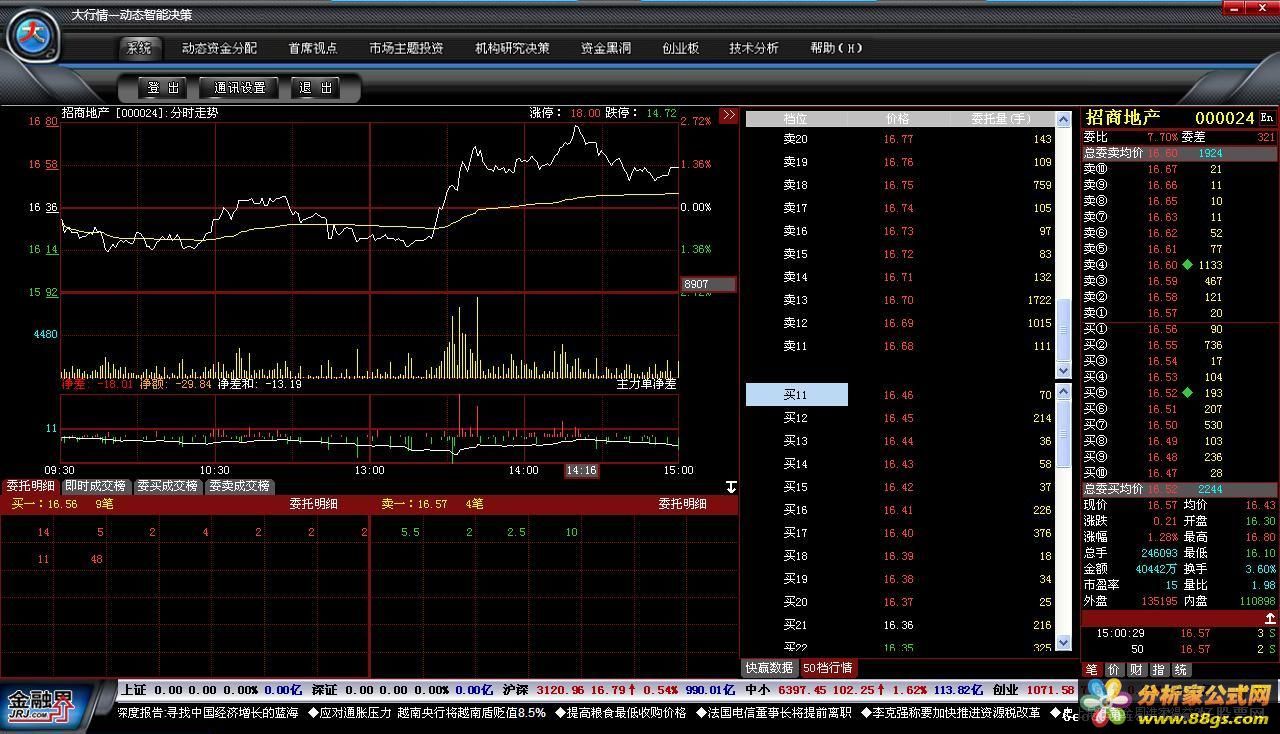Select the 买21 row priced 16.36
The image size is (1280, 734).
pos(900,625)
